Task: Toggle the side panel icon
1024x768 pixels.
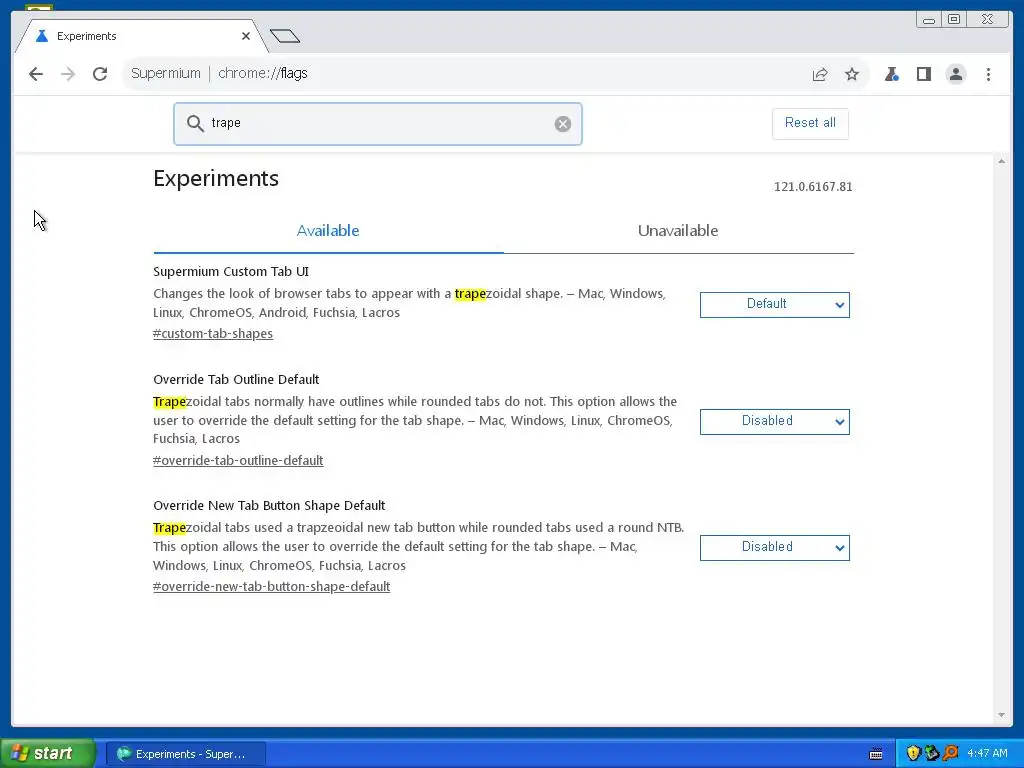Action: [x=923, y=74]
